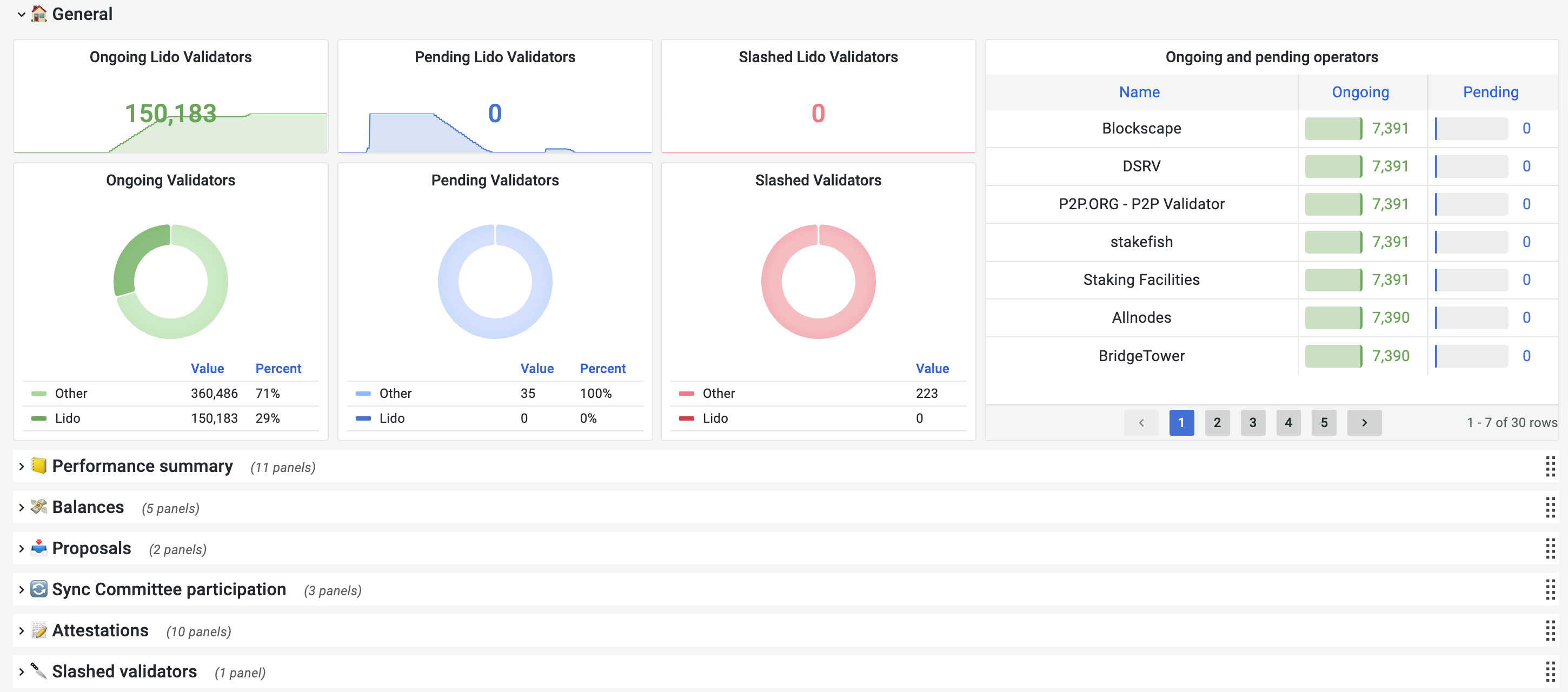The image size is (1568, 692).
Task: Toggle Other series in Pending Validators legend
Action: point(395,393)
